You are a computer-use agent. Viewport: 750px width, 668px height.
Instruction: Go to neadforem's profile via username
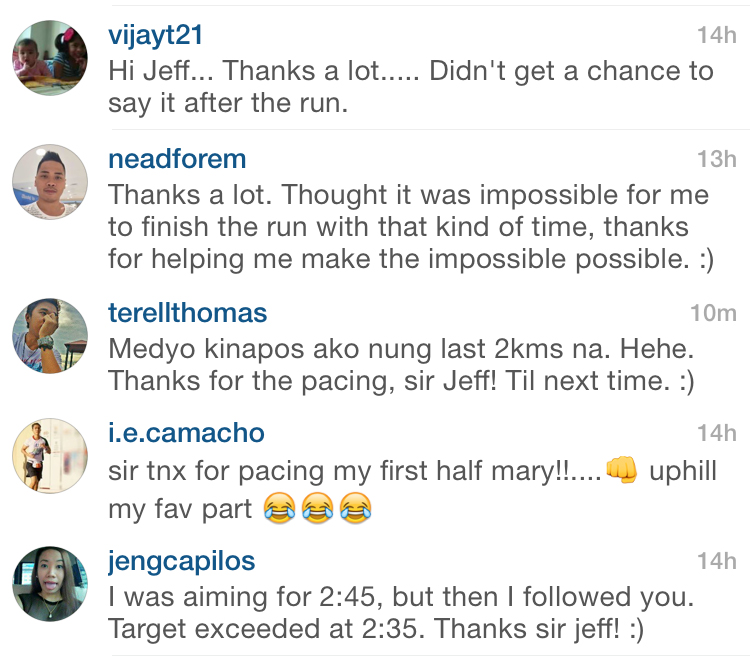tap(176, 159)
